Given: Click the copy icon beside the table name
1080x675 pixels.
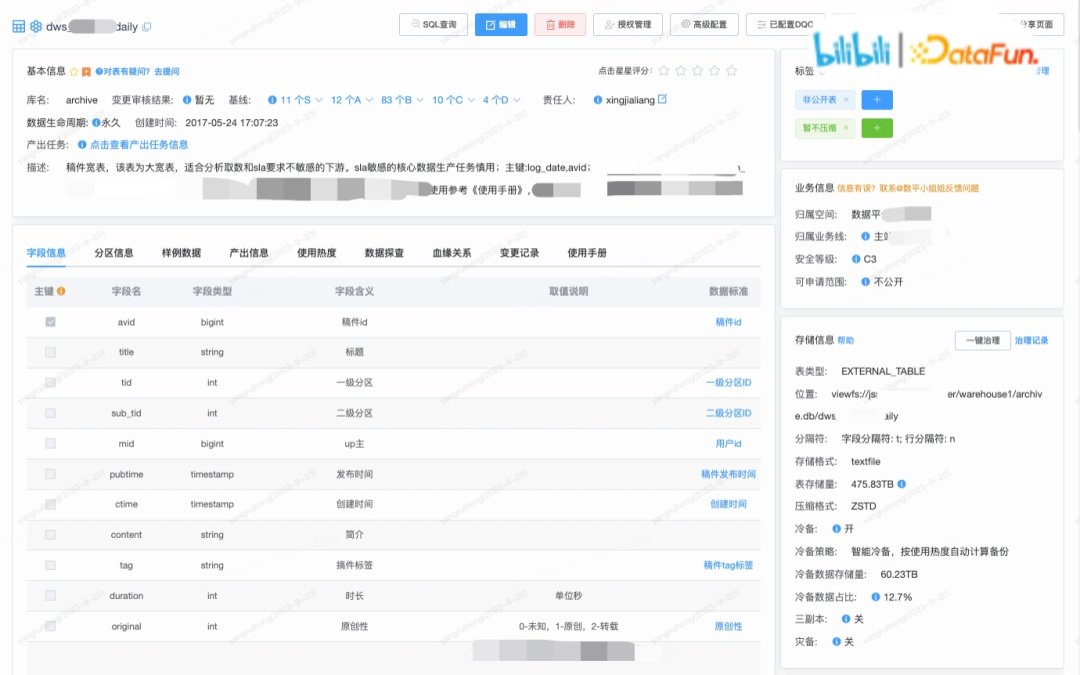Looking at the screenshot, I should coord(146,27).
